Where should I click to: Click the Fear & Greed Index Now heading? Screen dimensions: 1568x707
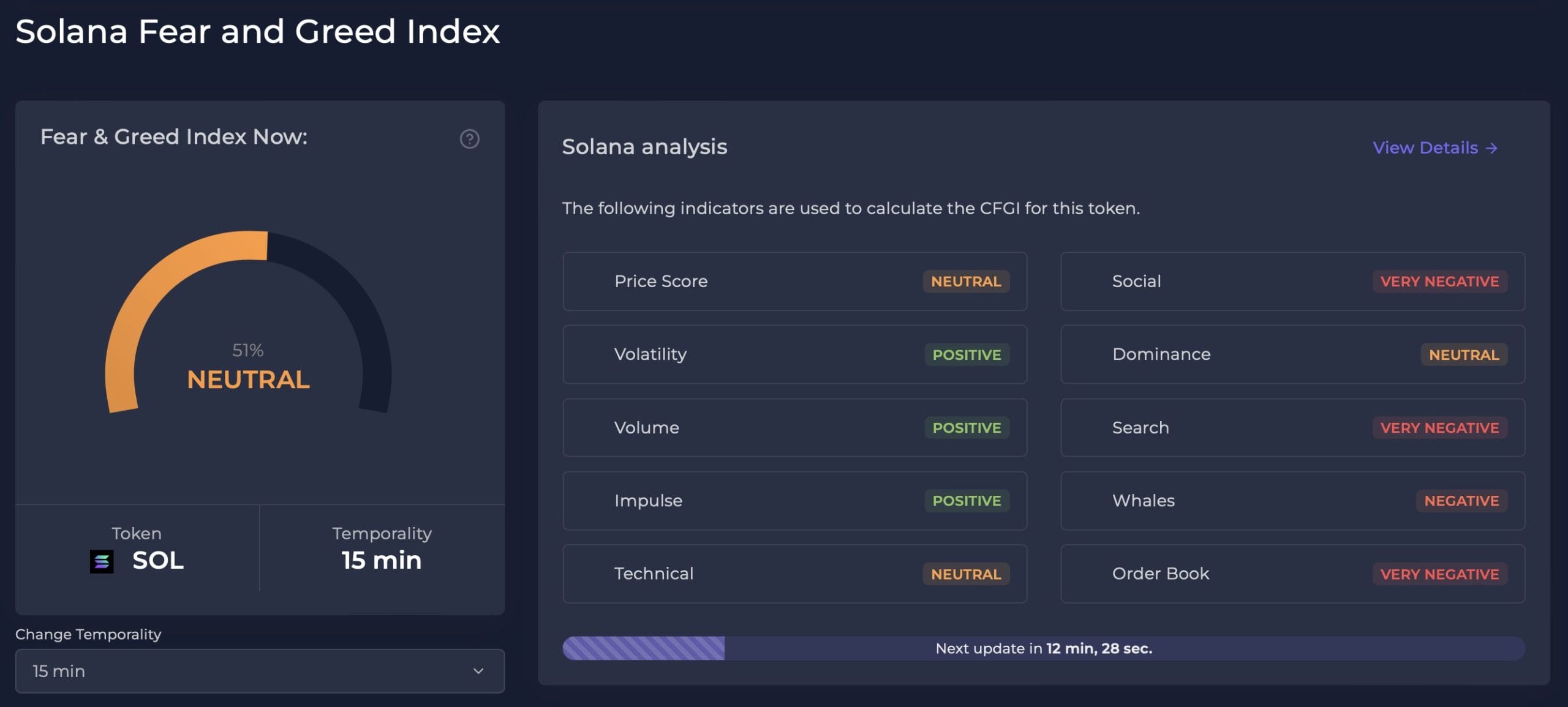174,137
